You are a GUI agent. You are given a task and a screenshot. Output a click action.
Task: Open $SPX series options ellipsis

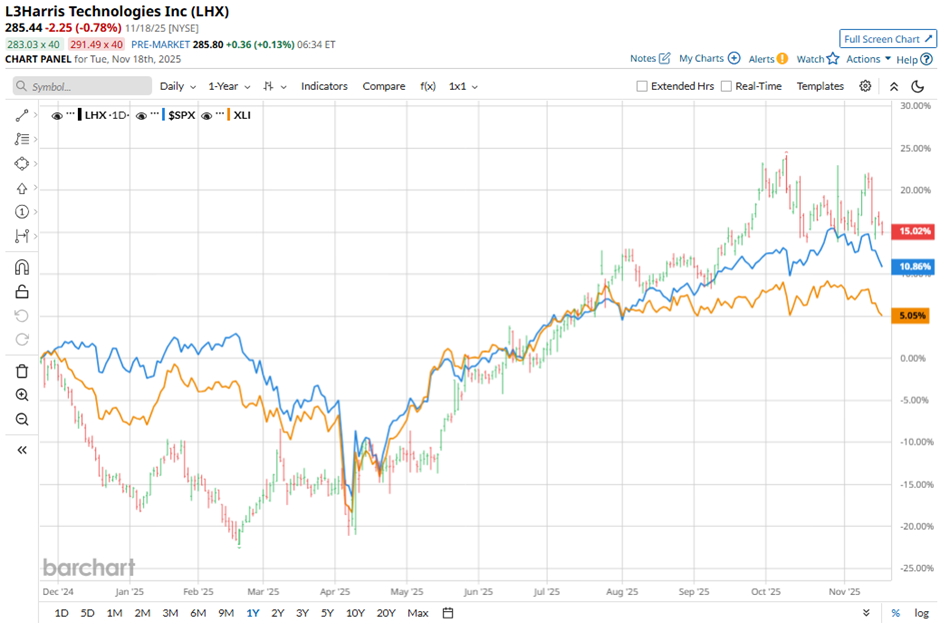[155, 113]
